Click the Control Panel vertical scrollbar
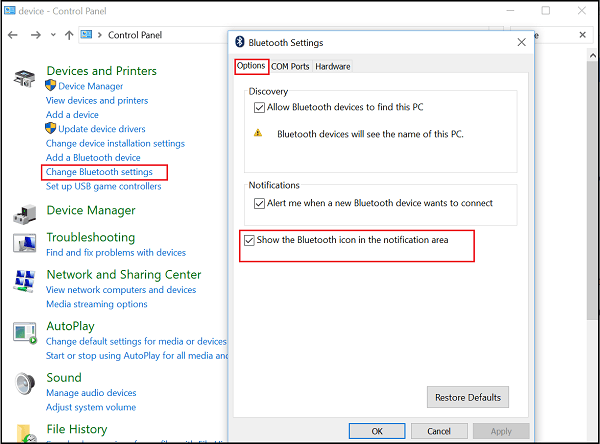This screenshot has width=600, height=444. 592,247
